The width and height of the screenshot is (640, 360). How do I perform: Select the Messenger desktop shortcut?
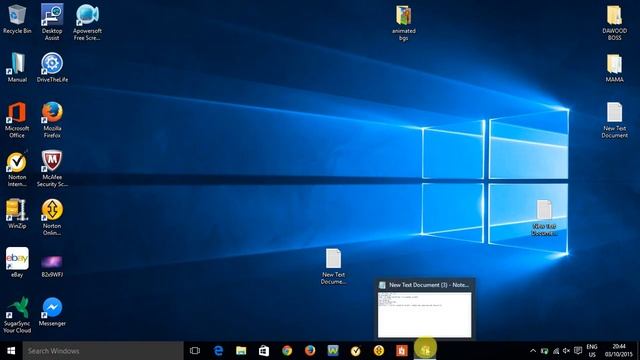[52, 312]
